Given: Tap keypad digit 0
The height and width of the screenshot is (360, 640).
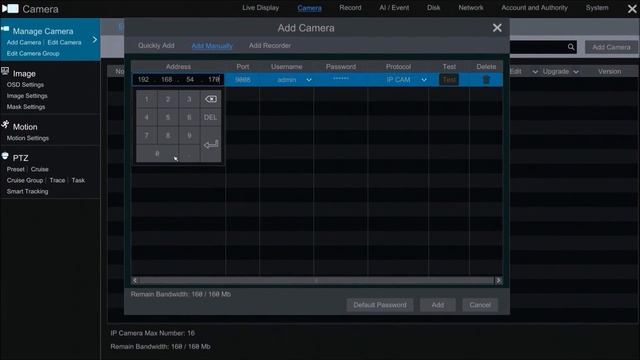Looking at the screenshot, I should [x=157, y=154].
